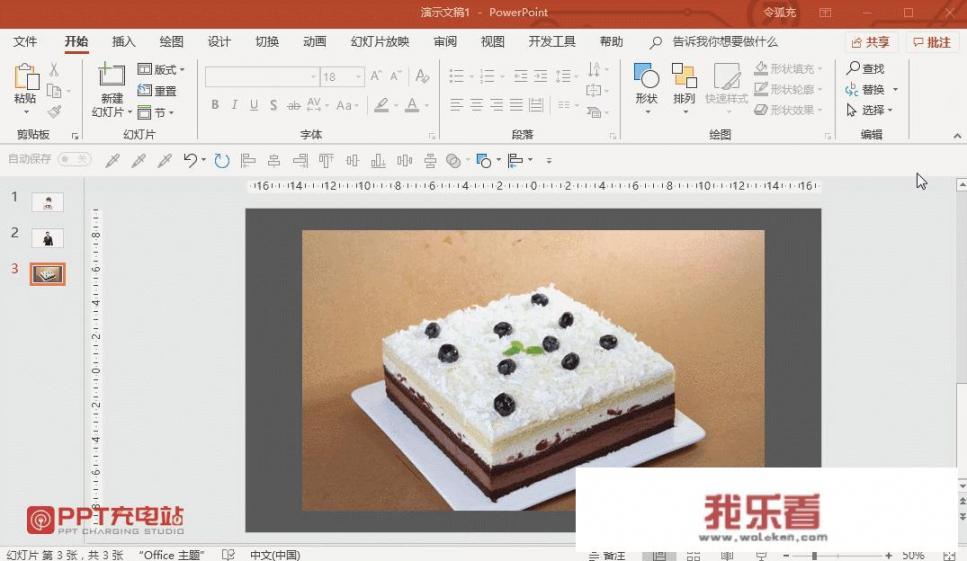Switch to Normal view in status bar
The image size is (967, 561).
(659, 555)
